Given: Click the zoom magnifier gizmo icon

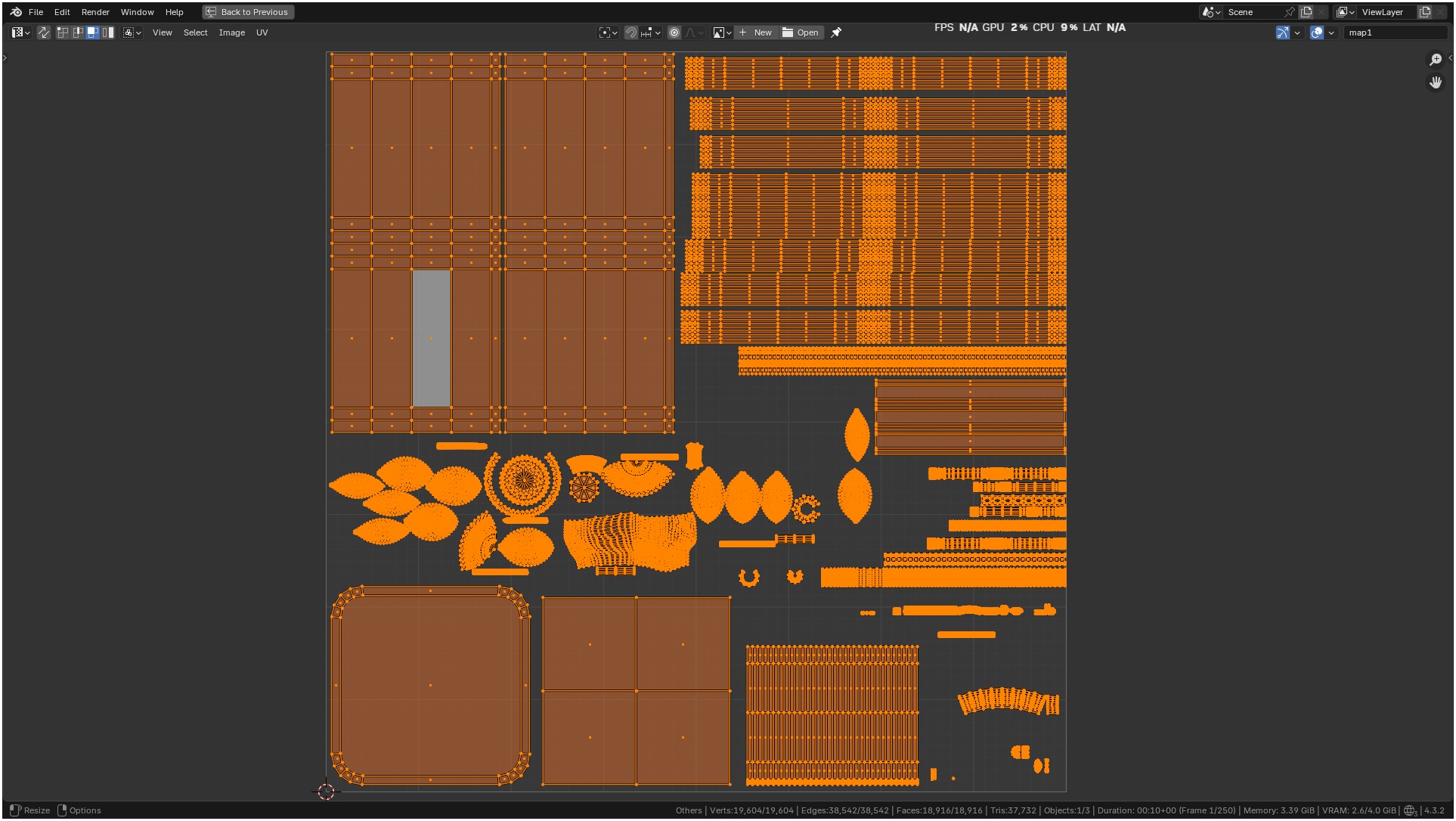Looking at the screenshot, I should click(x=1435, y=60).
